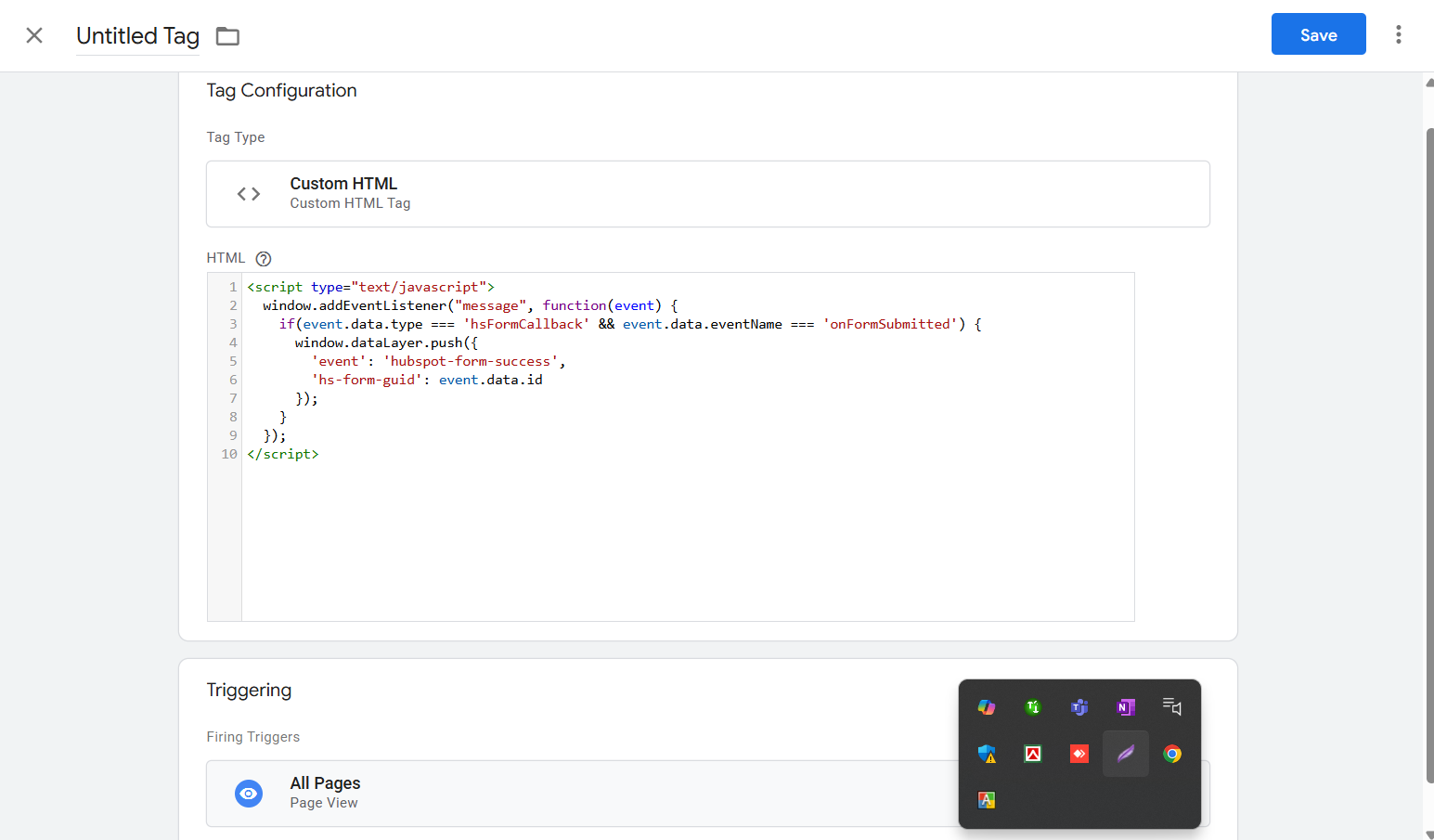Click the All Pages eye icon

coord(249,794)
